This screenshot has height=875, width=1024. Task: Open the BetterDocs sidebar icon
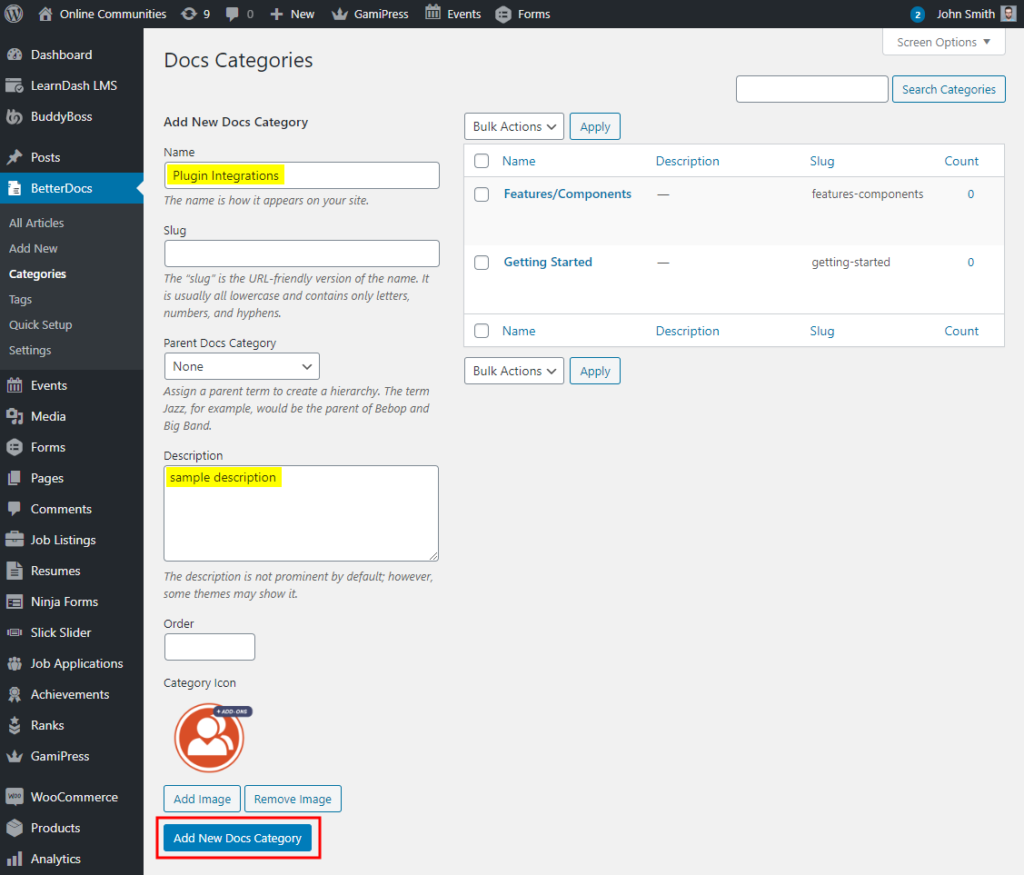[16, 186]
